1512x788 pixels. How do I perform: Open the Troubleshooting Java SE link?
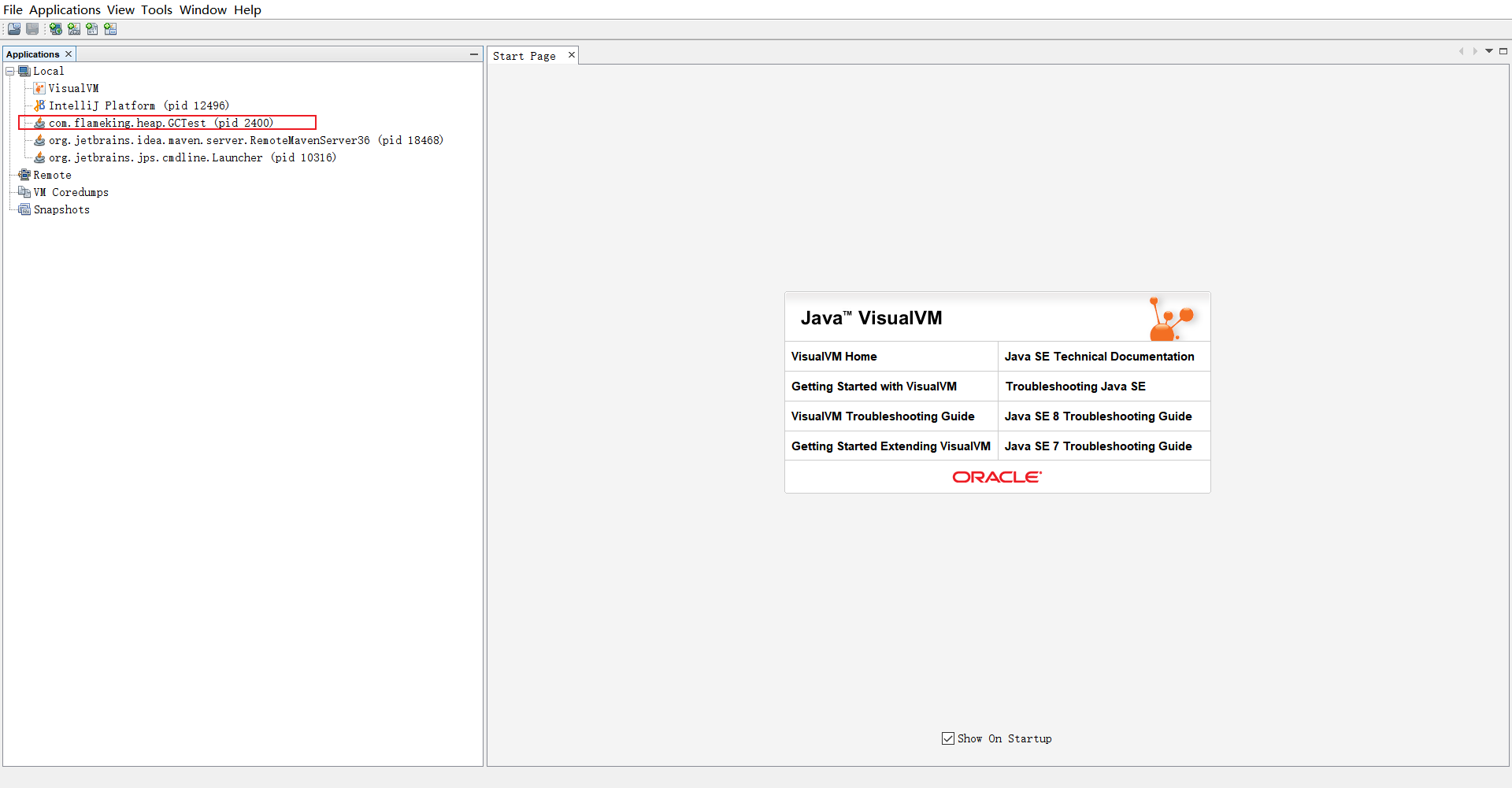[x=1076, y=387]
